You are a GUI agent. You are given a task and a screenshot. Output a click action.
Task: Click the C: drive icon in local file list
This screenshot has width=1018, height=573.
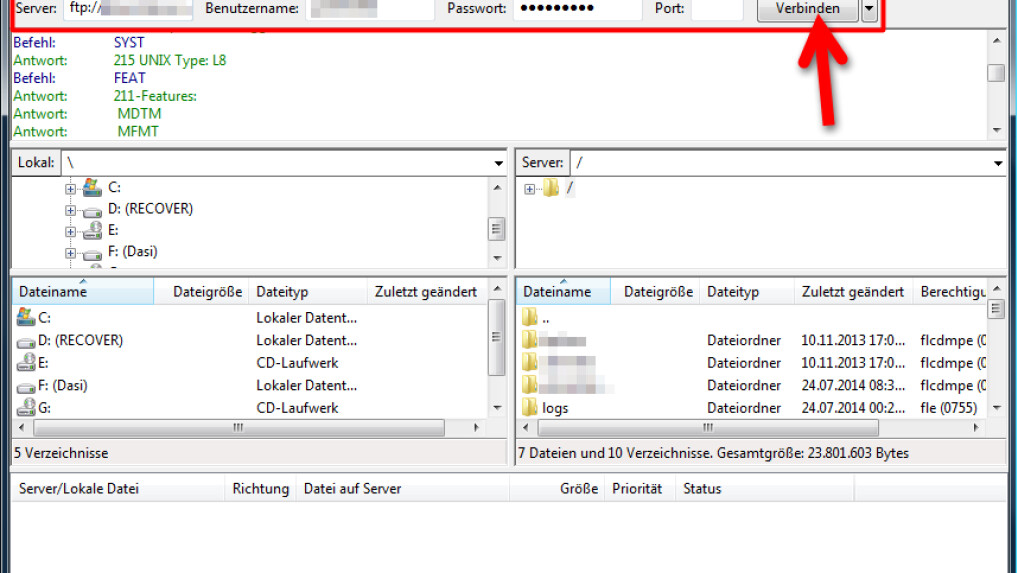click(x=26, y=317)
